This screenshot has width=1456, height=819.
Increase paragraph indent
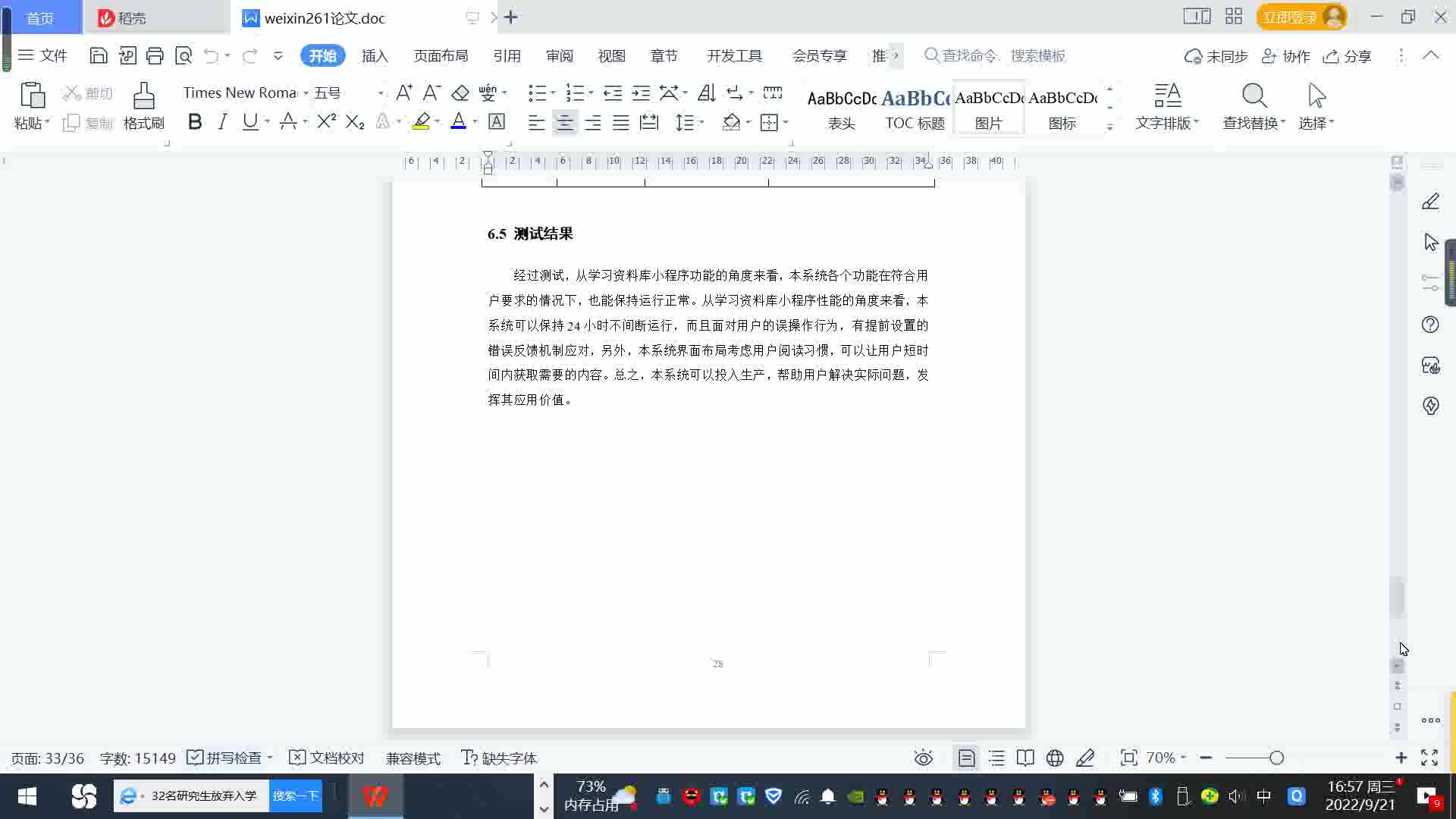[641, 93]
